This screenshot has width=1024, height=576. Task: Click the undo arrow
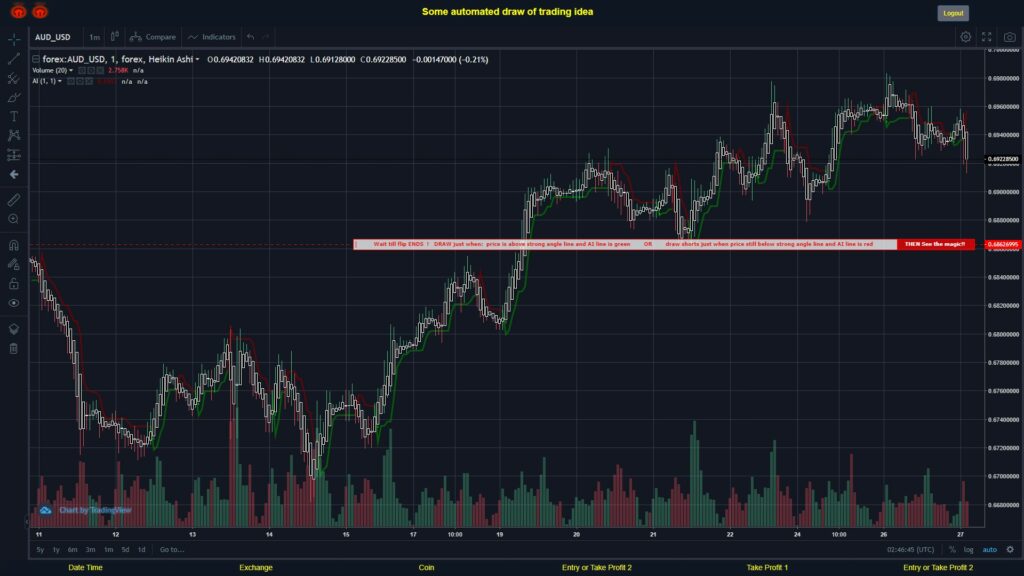tap(251, 37)
